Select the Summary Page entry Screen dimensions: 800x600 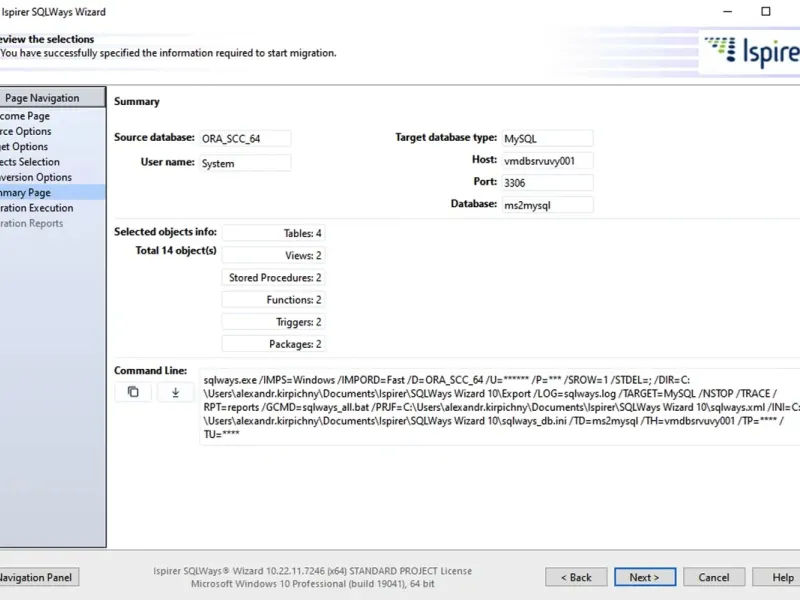click(x=53, y=192)
